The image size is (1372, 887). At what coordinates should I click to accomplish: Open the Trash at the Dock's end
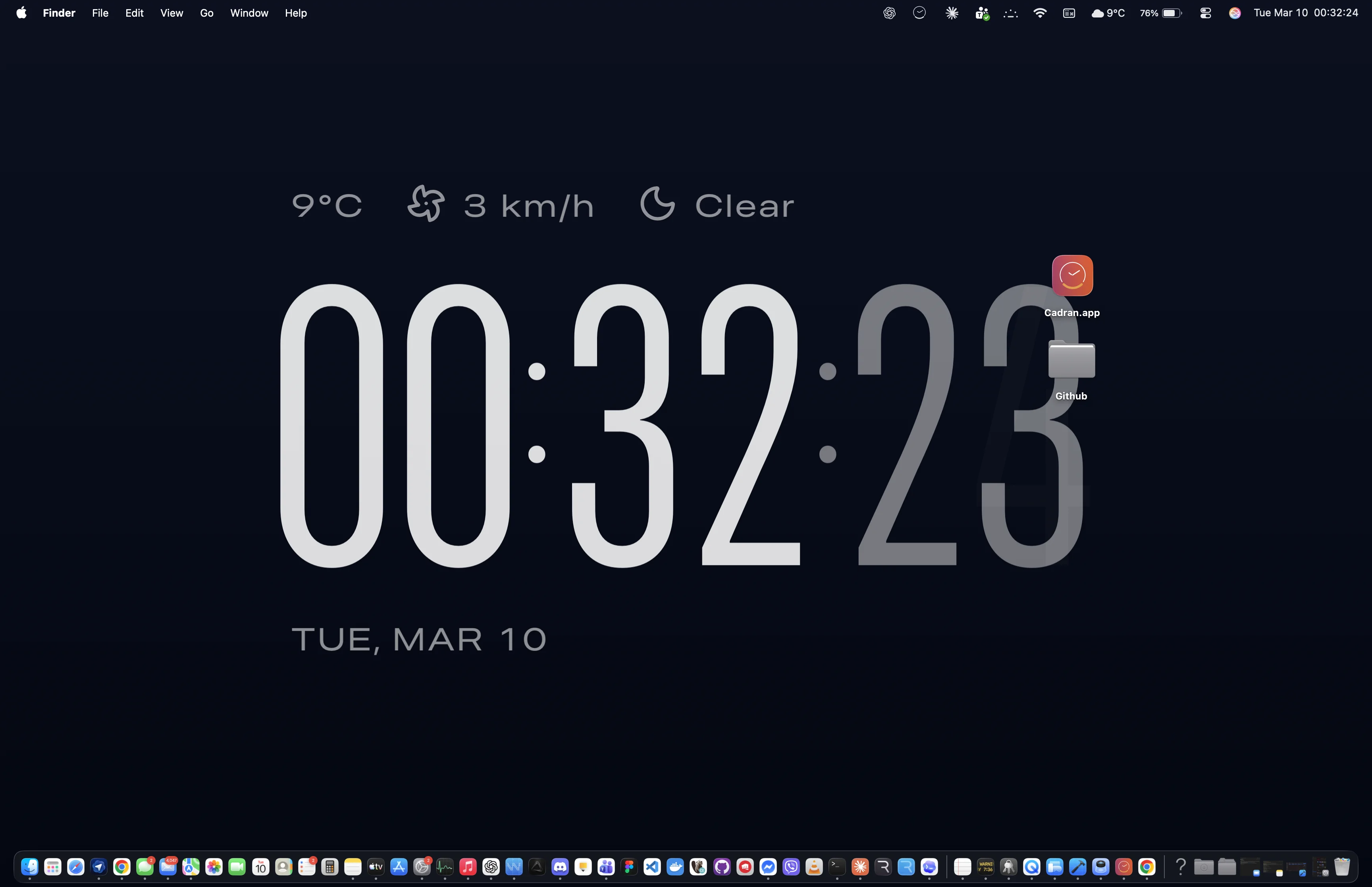1341,867
